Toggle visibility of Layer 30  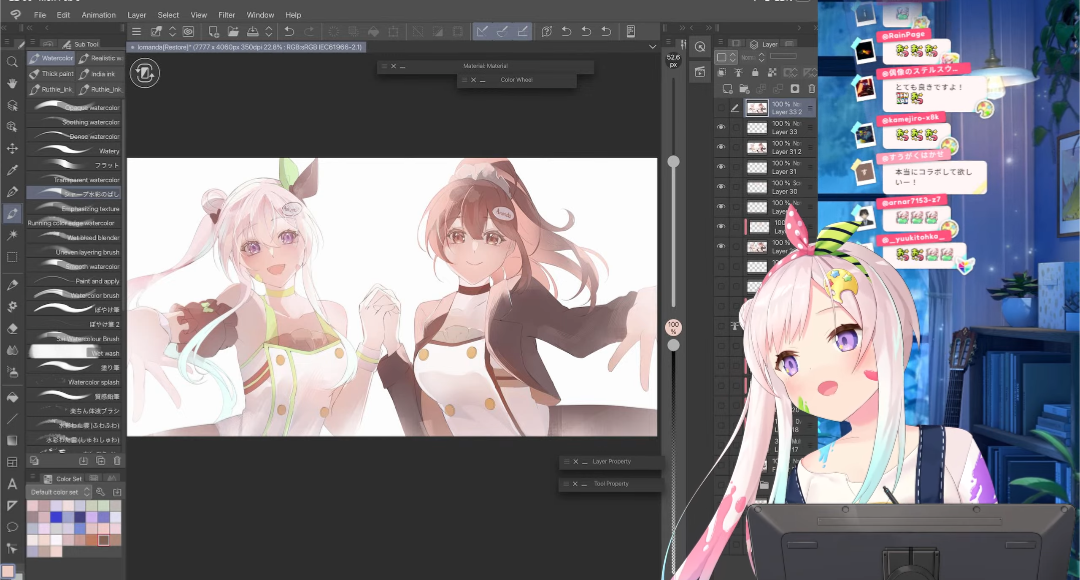(720, 187)
